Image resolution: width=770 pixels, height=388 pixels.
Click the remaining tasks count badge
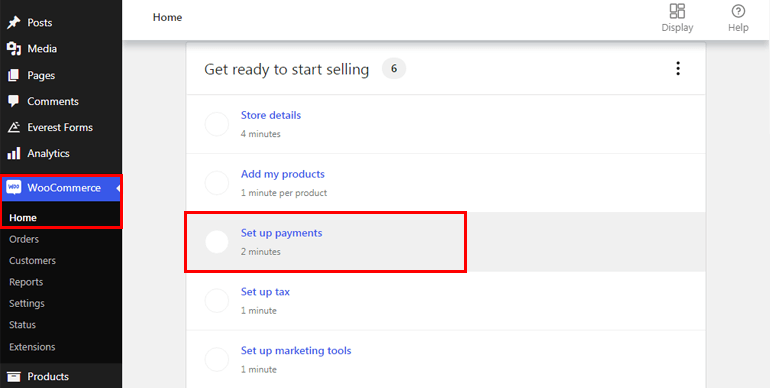click(x=394, y=69)
